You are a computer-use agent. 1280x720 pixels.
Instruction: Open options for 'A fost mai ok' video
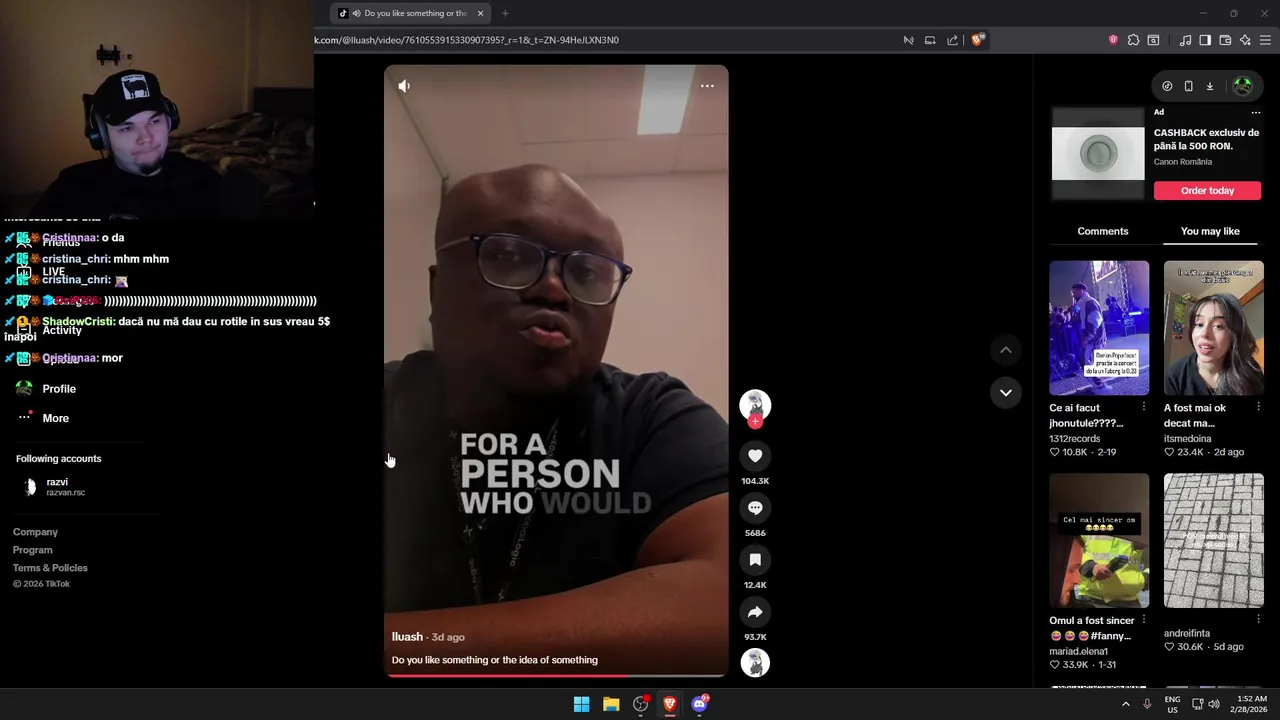coord(1258,407)
